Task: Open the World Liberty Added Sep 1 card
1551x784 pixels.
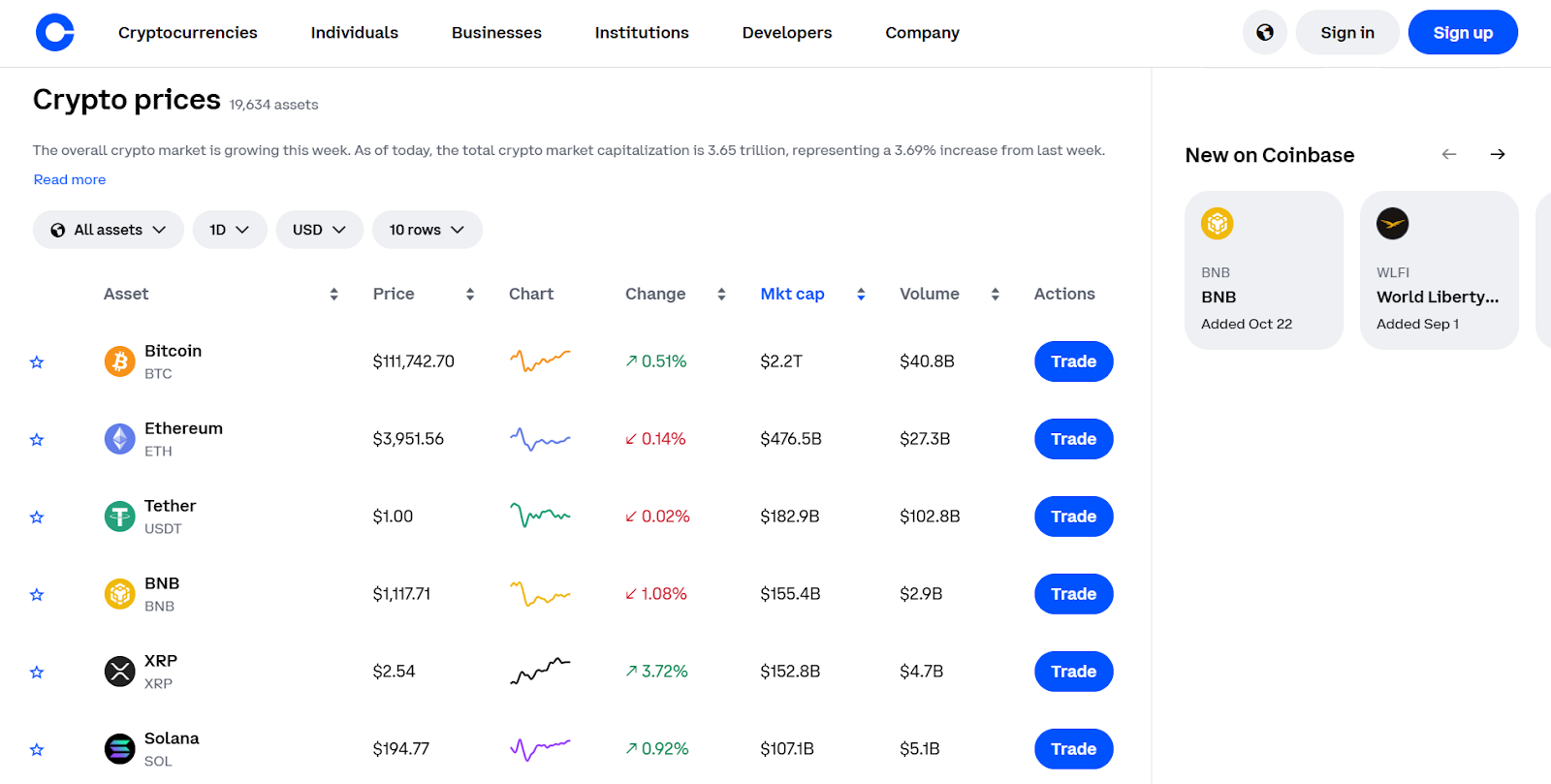Action: click(1440, 270)
